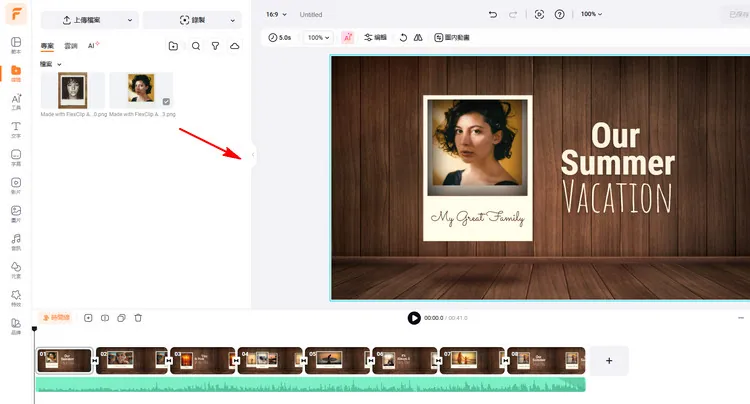Viewport: 750px width, 404px height.
Task: Toggle the checkbox on the second photo thumbnail
Action: click(x=166, y=101)
